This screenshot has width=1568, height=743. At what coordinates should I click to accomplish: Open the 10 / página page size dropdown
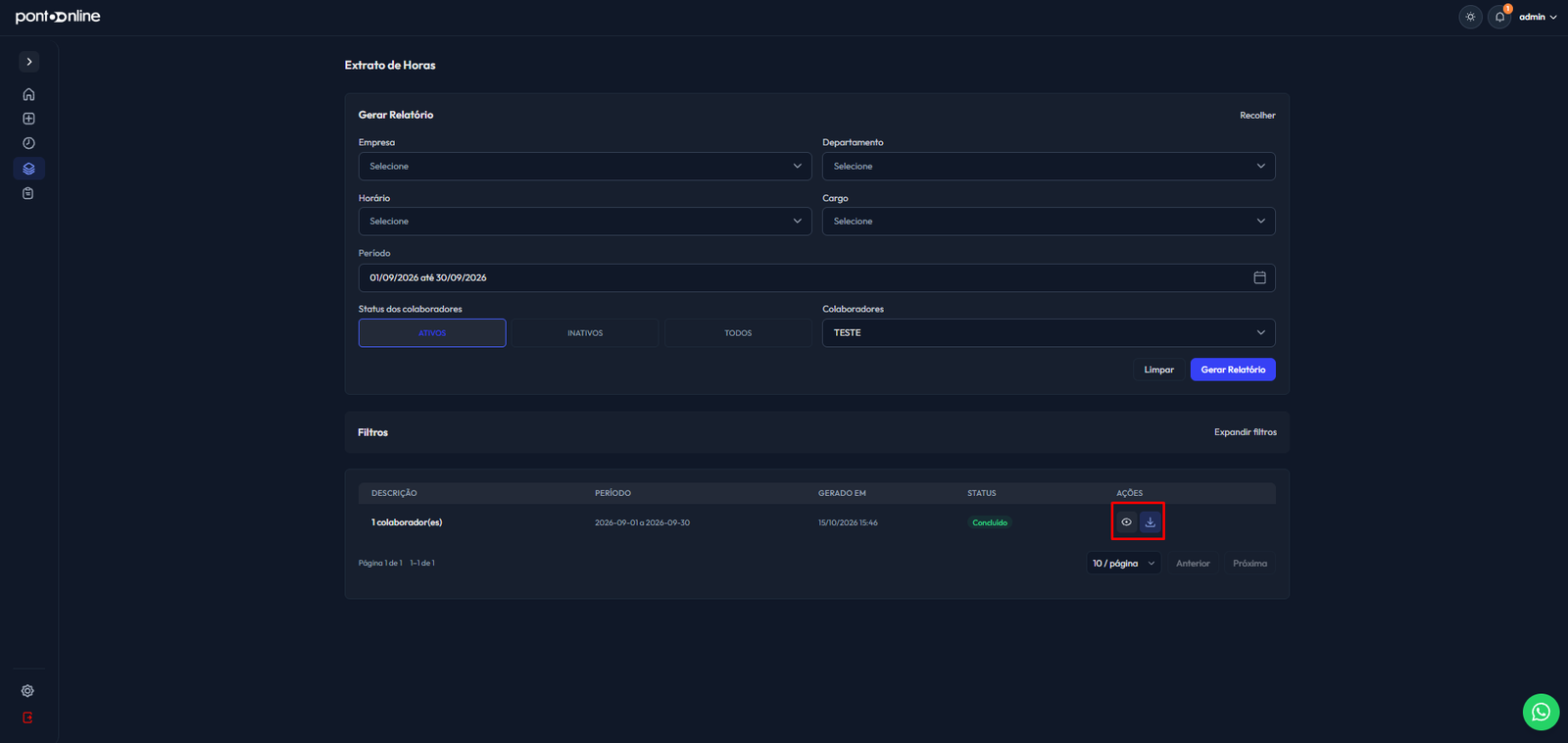[x=1123, y=564]
